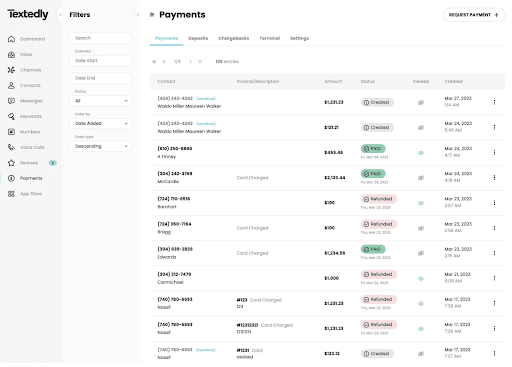
Task: Toggle viewed eye for $121.21 payment
Action: click(421, 128)
